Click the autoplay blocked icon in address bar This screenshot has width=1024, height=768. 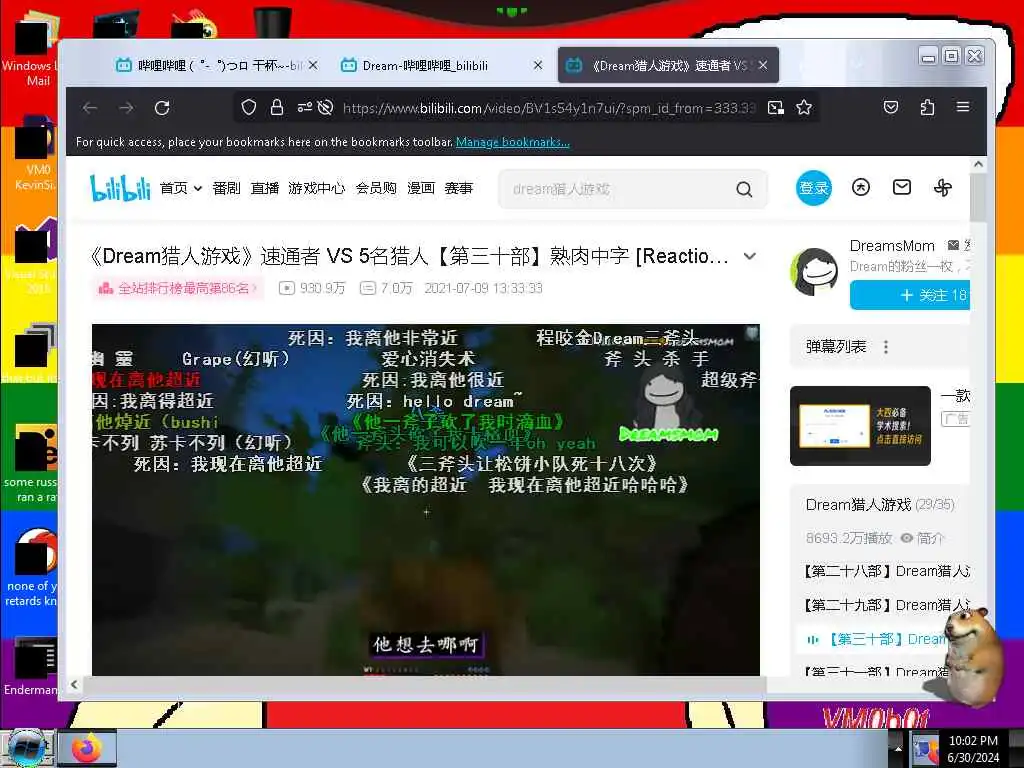[x=325, y=108]
